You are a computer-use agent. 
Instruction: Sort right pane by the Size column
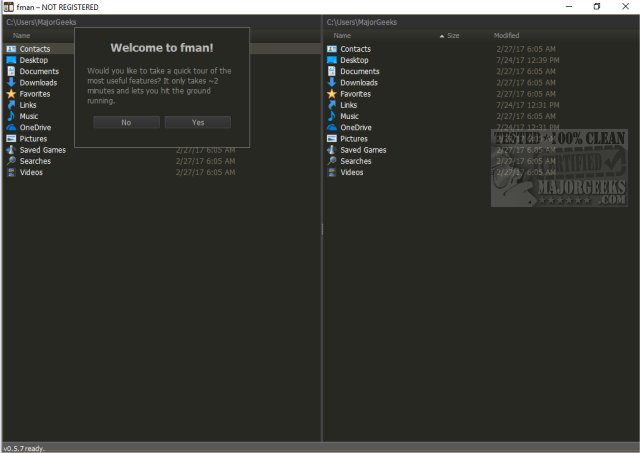click(452, 36)
